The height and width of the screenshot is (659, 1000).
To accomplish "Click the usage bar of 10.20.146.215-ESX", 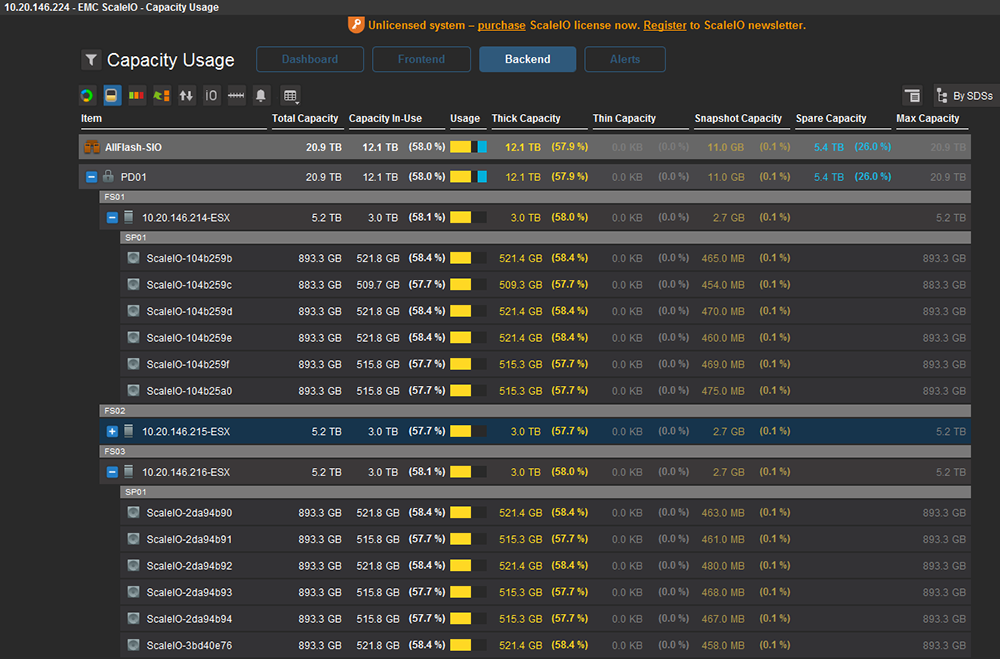I will point(468,431).
